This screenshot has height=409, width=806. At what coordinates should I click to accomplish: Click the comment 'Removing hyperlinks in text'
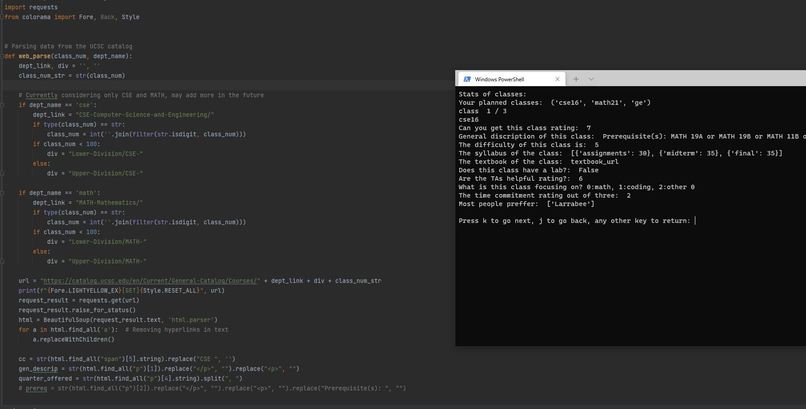pos(177,329)
